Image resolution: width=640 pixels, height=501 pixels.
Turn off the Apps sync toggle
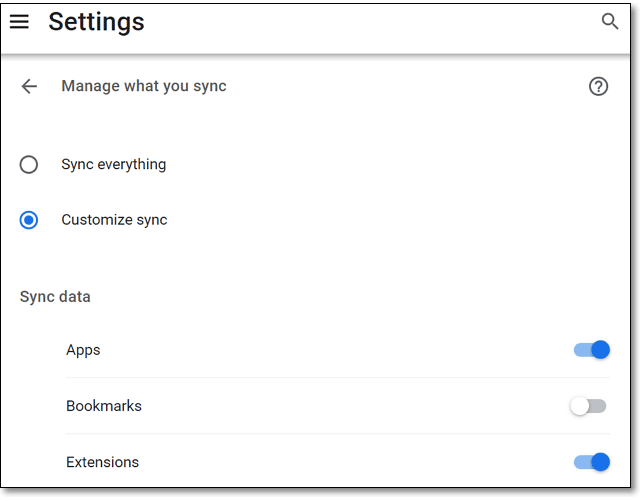592,350
